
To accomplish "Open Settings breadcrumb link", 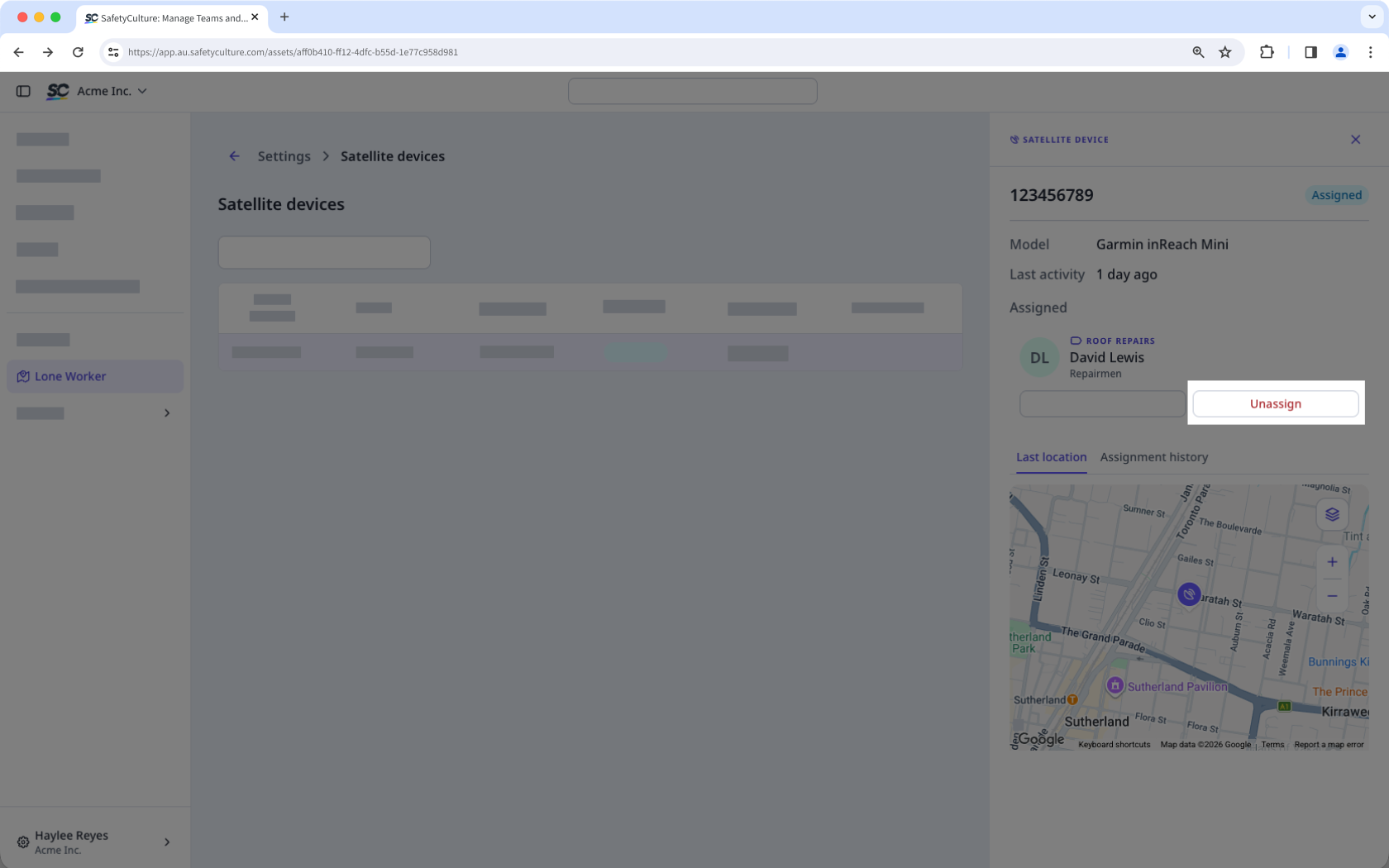I will point(284,156).
